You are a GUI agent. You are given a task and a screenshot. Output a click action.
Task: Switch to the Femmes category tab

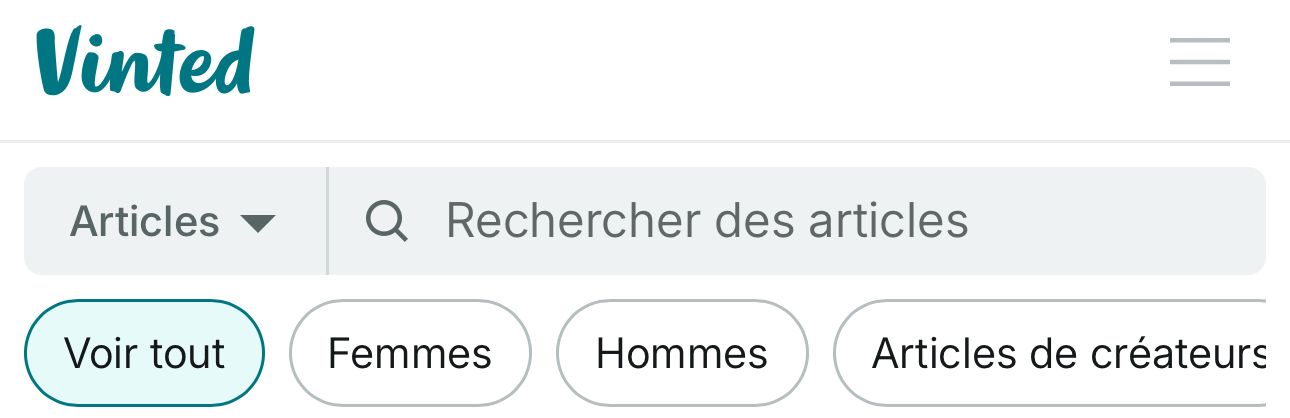410,353
